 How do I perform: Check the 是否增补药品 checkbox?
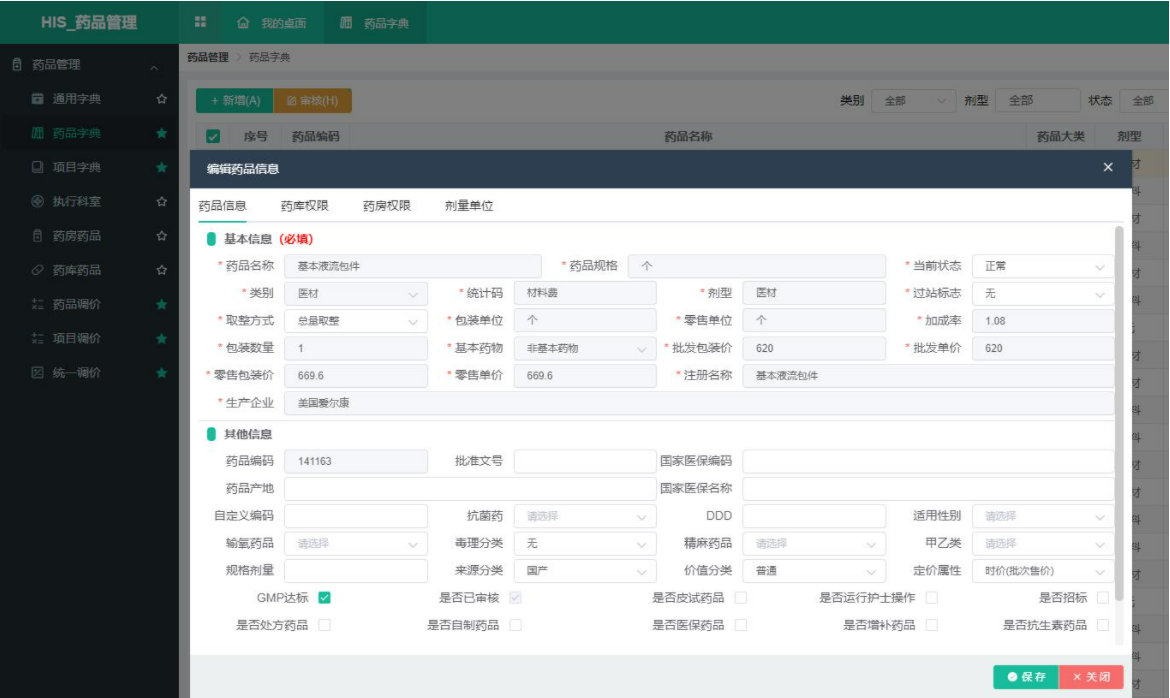pyautogui.click(x=932, y=625)
